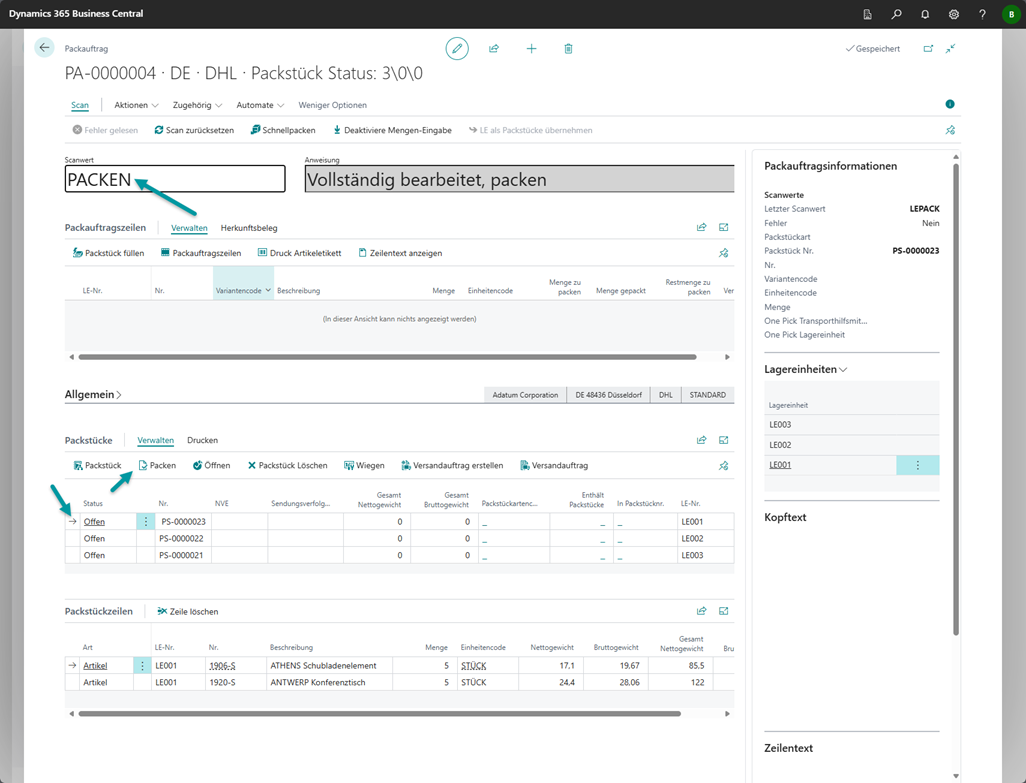
Task: Click the pencil edit icon in header
Action: (x=457, y=49)
